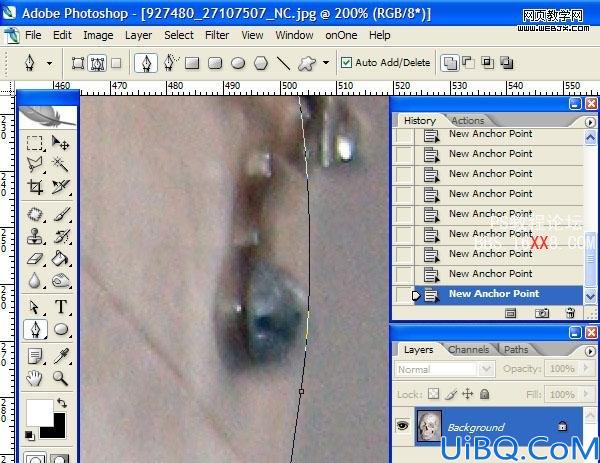Swap foreground and background colors
The image size is (600, 463).
(x=62, y=403)
